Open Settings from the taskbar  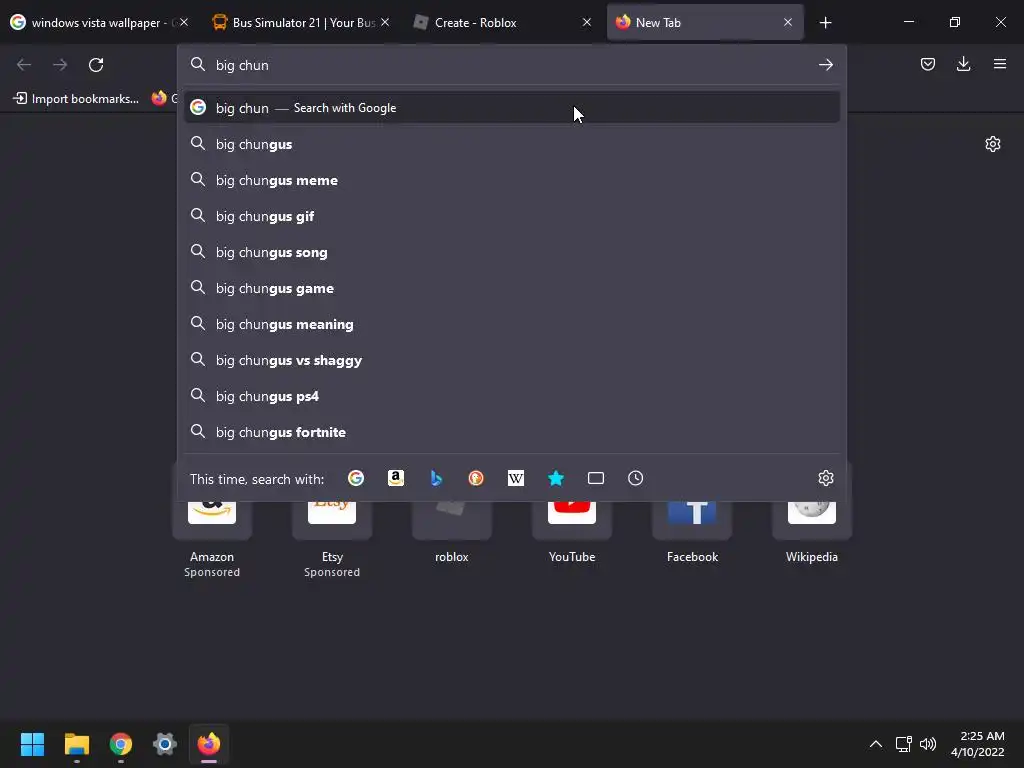pyautogui.click(x=165, y=744)
